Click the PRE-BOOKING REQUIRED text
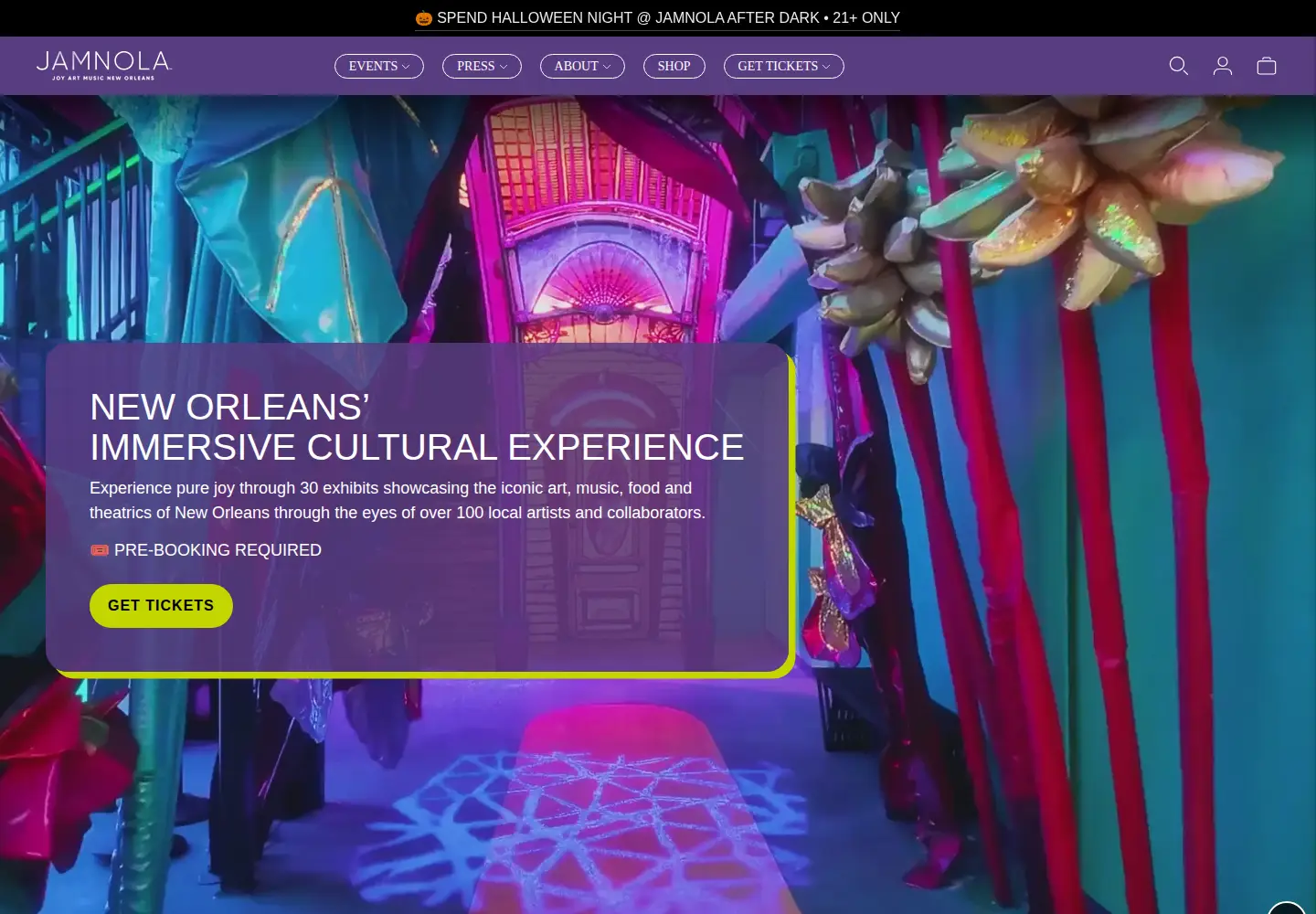The image size is (1316, 914). point(218,550)
